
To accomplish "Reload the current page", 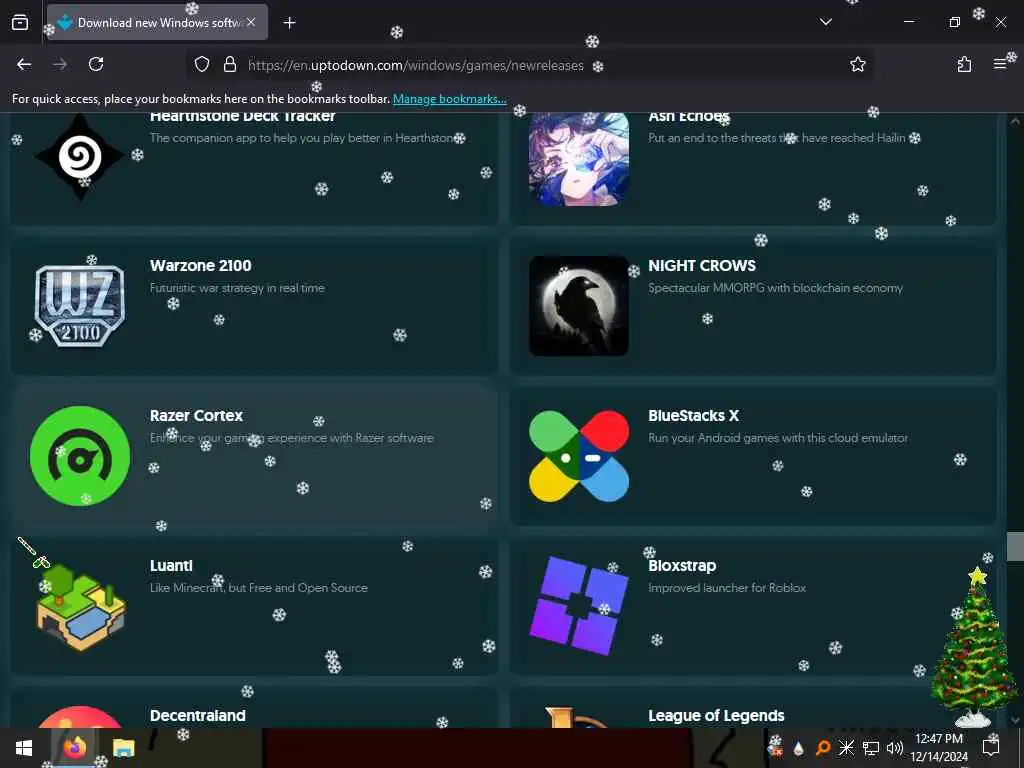I will click(96, 64).
